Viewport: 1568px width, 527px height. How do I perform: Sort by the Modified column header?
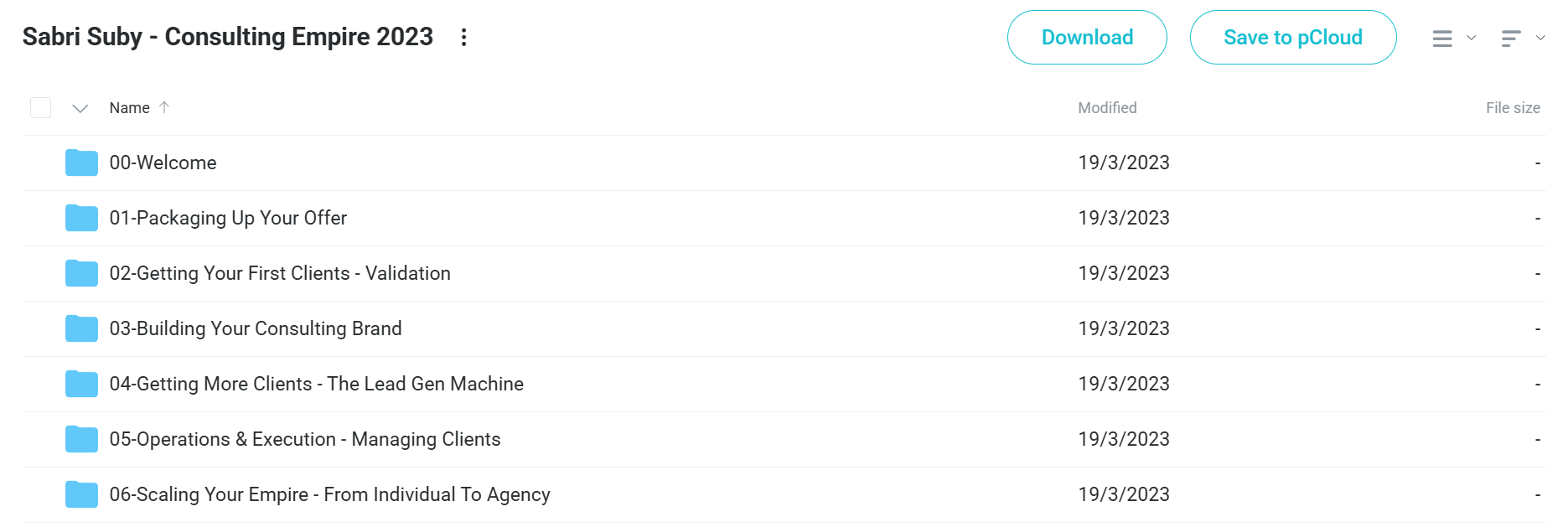point(1107,108)
